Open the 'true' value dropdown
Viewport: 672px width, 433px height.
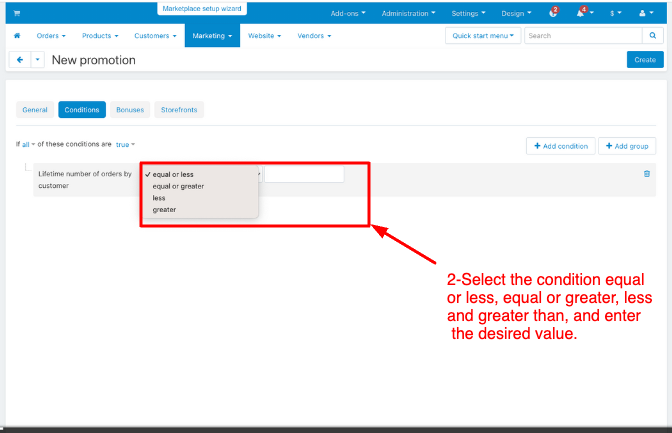tap(125, 144)
